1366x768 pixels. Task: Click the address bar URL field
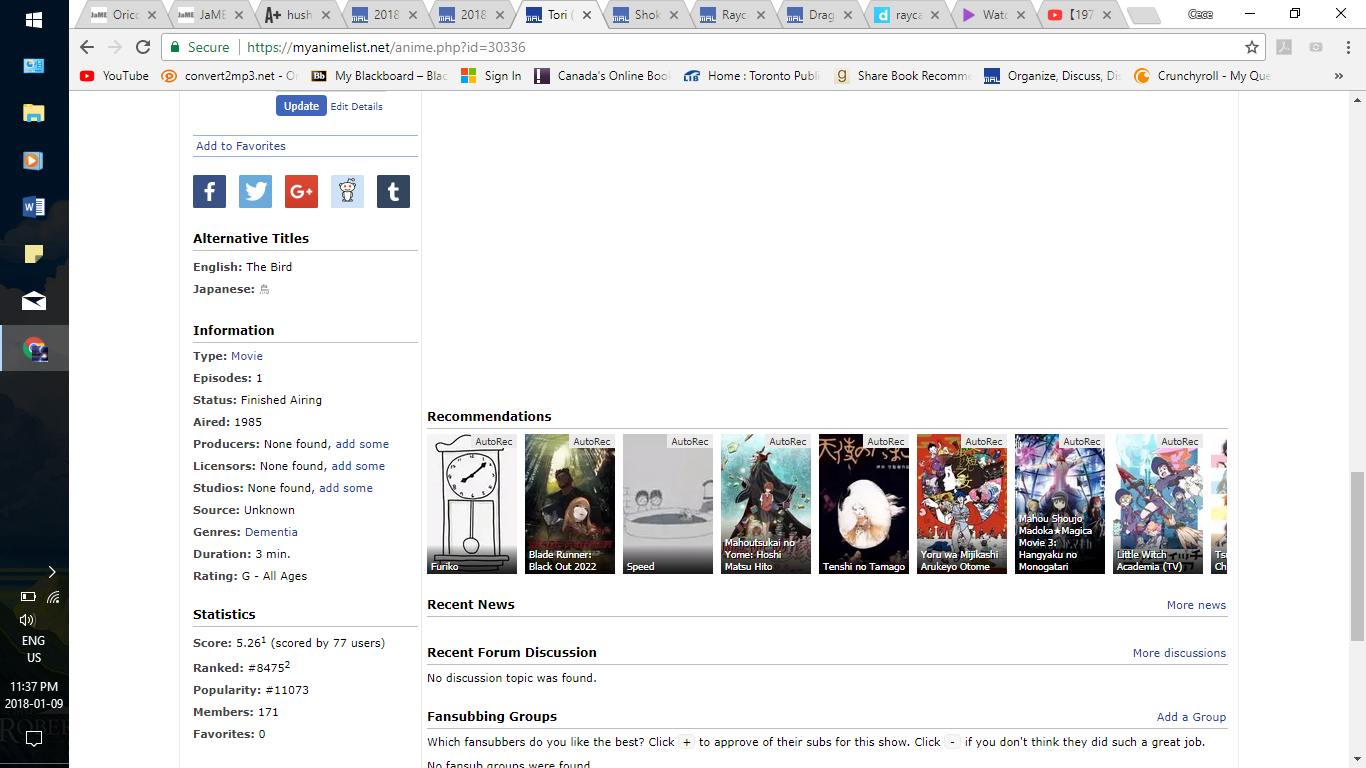click(700, 47)
